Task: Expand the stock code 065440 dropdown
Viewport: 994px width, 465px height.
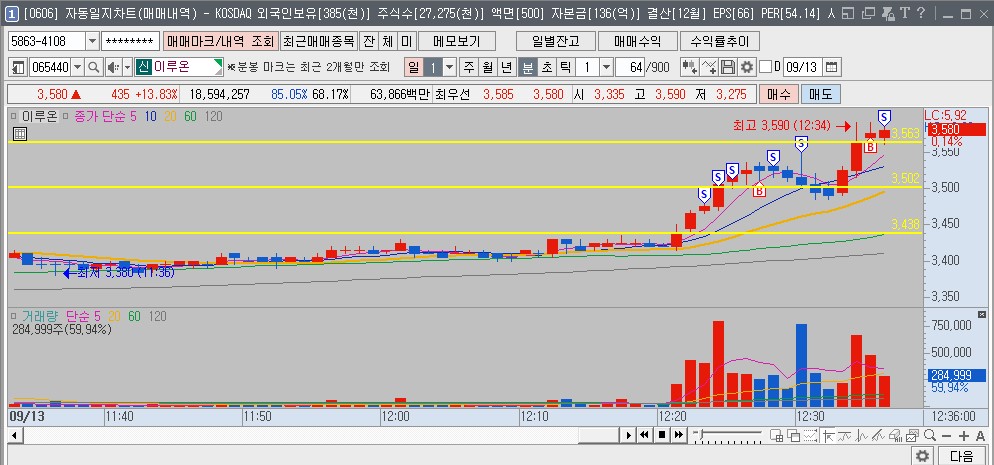Action: point(78,67)
